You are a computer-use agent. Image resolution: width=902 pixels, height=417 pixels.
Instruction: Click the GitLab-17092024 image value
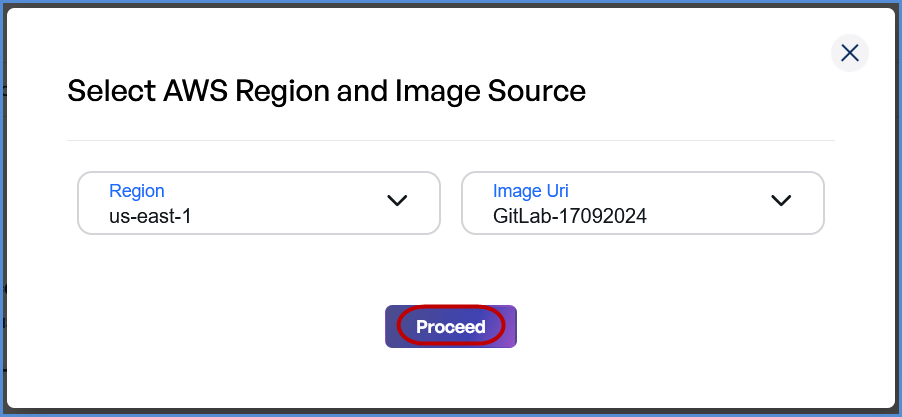pos(569,215)
